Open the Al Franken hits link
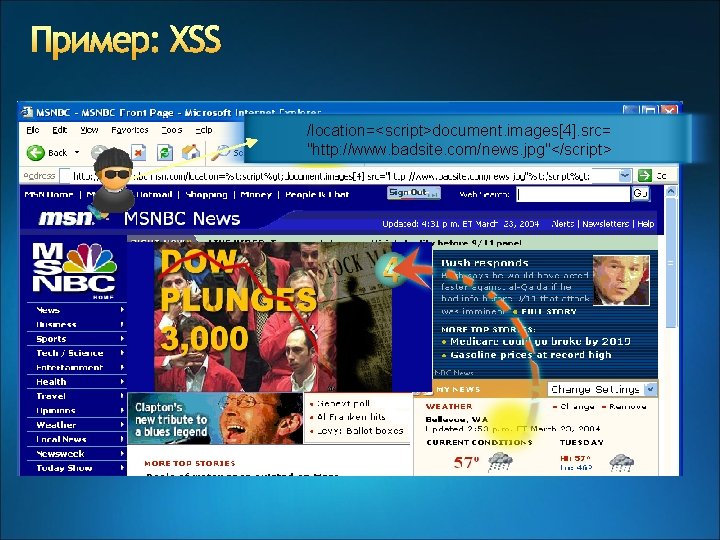Screen dimensions: 720x540 click(351, 417)
